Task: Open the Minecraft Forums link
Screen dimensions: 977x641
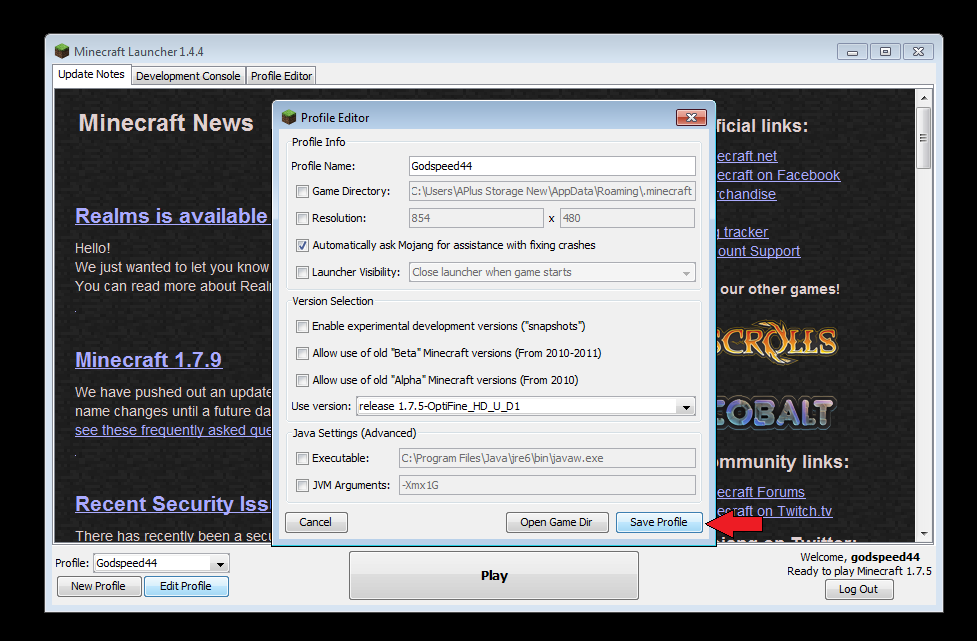Action: (761, 492)
